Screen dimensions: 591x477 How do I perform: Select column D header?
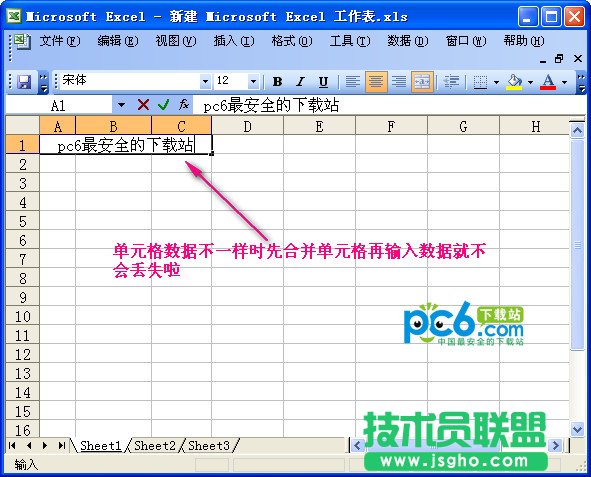[247, 126]
